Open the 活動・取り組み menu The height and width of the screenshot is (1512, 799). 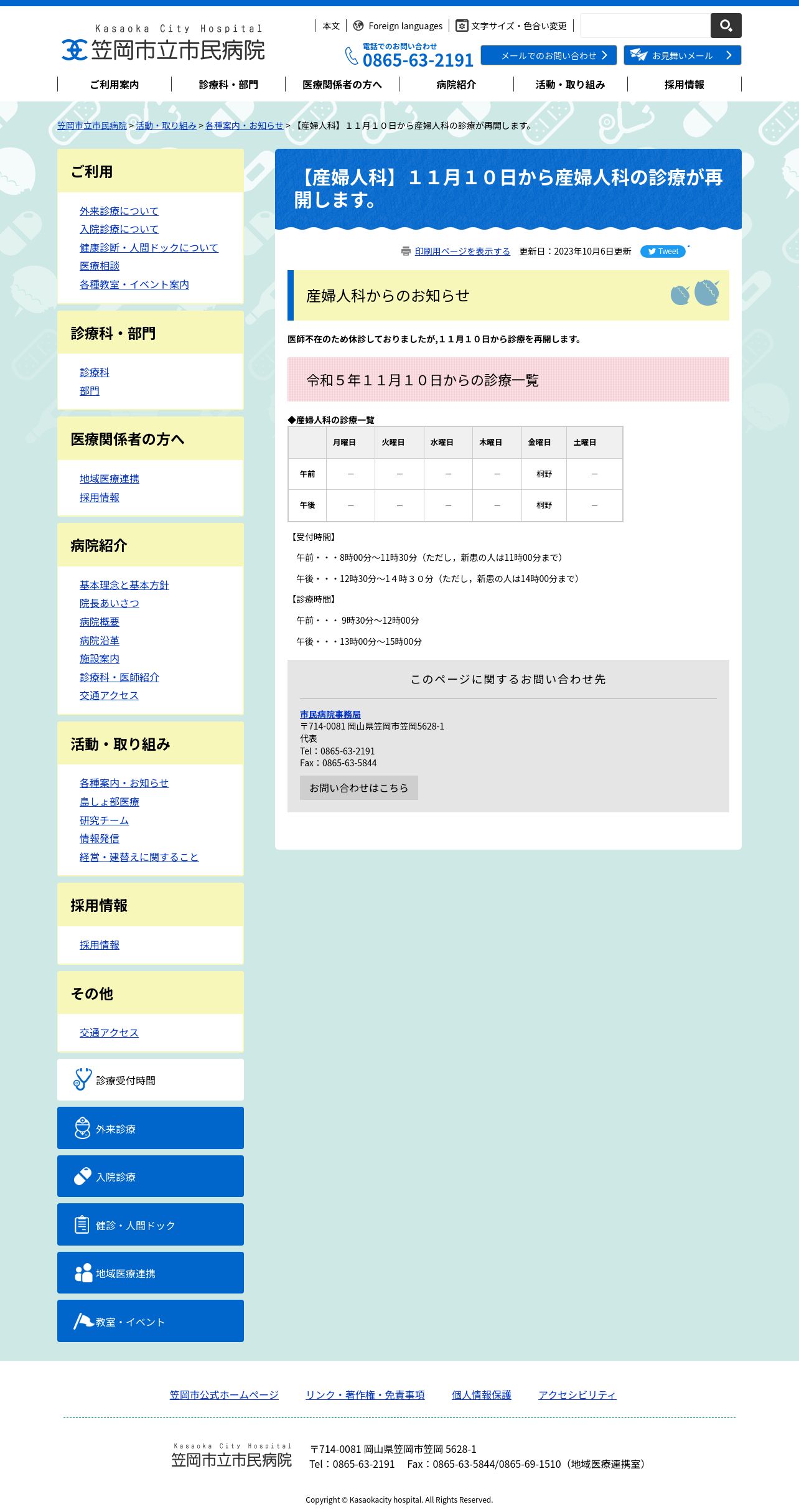click(571, 85)
